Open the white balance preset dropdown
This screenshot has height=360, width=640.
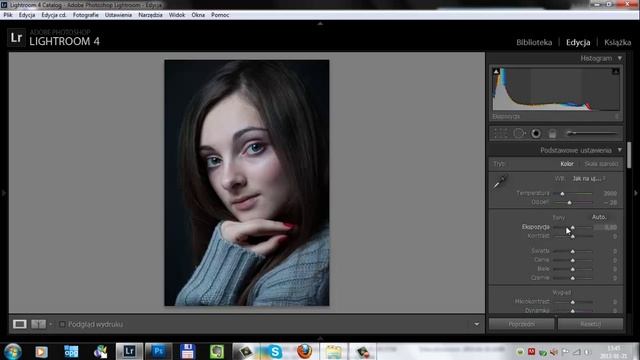[x=589, y=178]
